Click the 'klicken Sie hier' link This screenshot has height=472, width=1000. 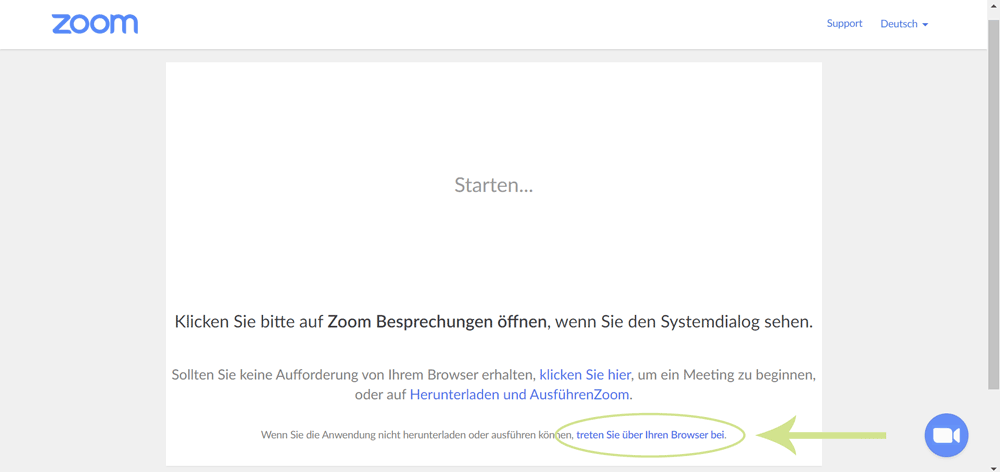click(585, 374)
